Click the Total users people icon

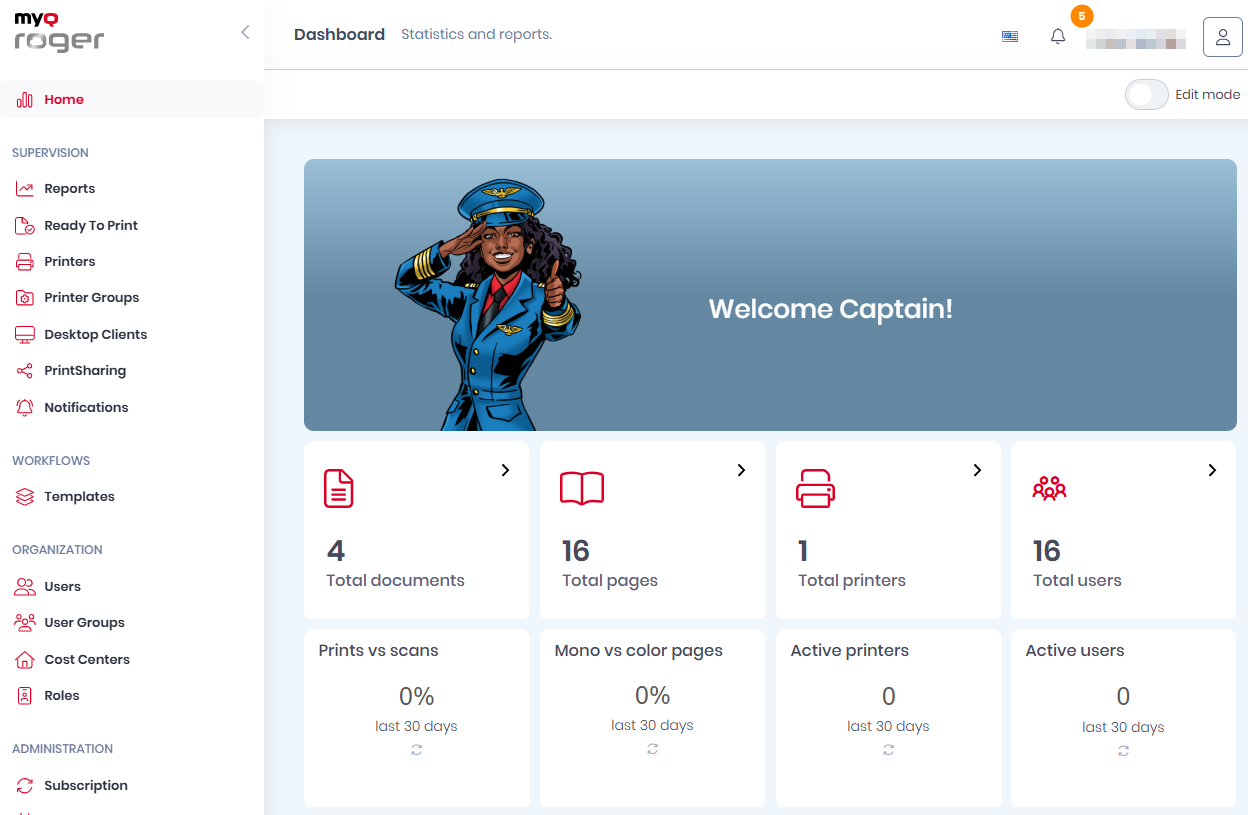pos(1049,488)
